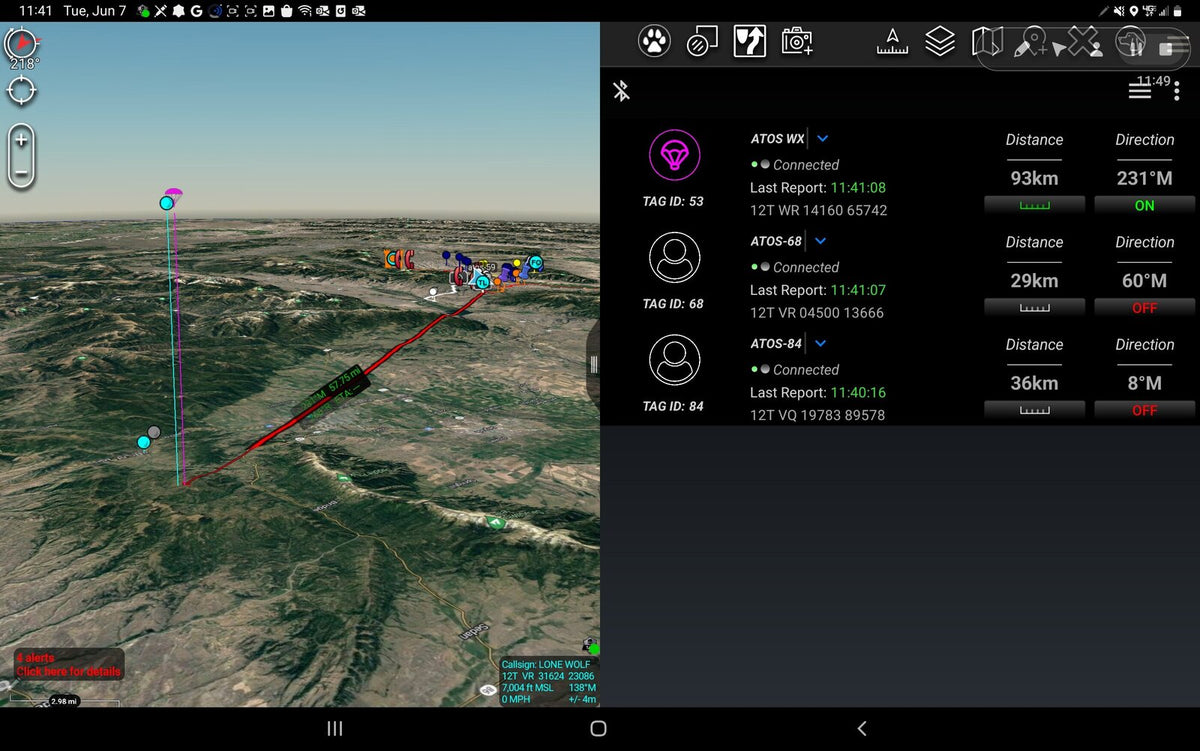The height and width of the screenshot is (751, 1200).
Task: Open the hamburger menu in the panel
Action: (x=1140, y=91)
